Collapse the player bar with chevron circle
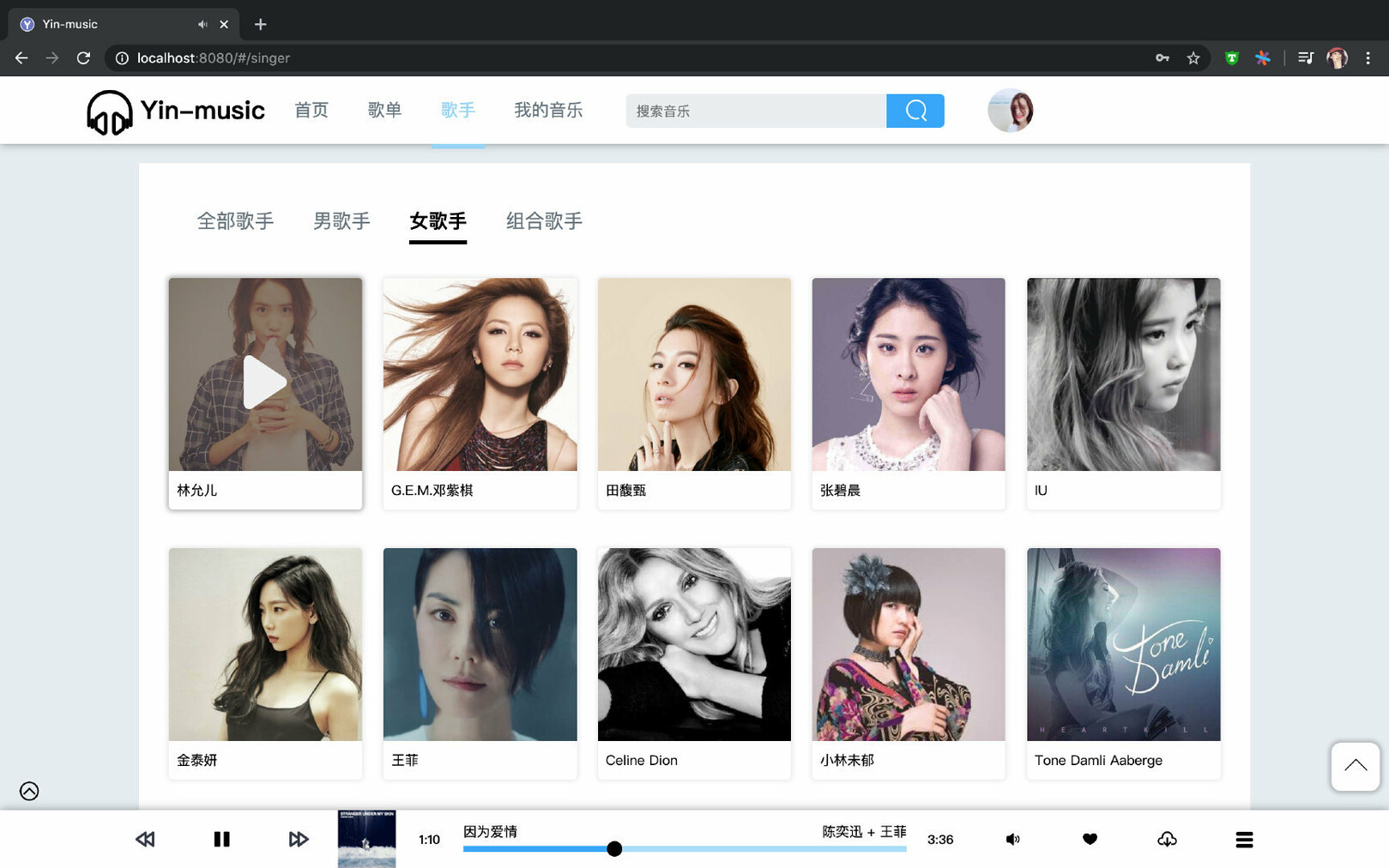The image size is (1389, 868). coord(29,791)
